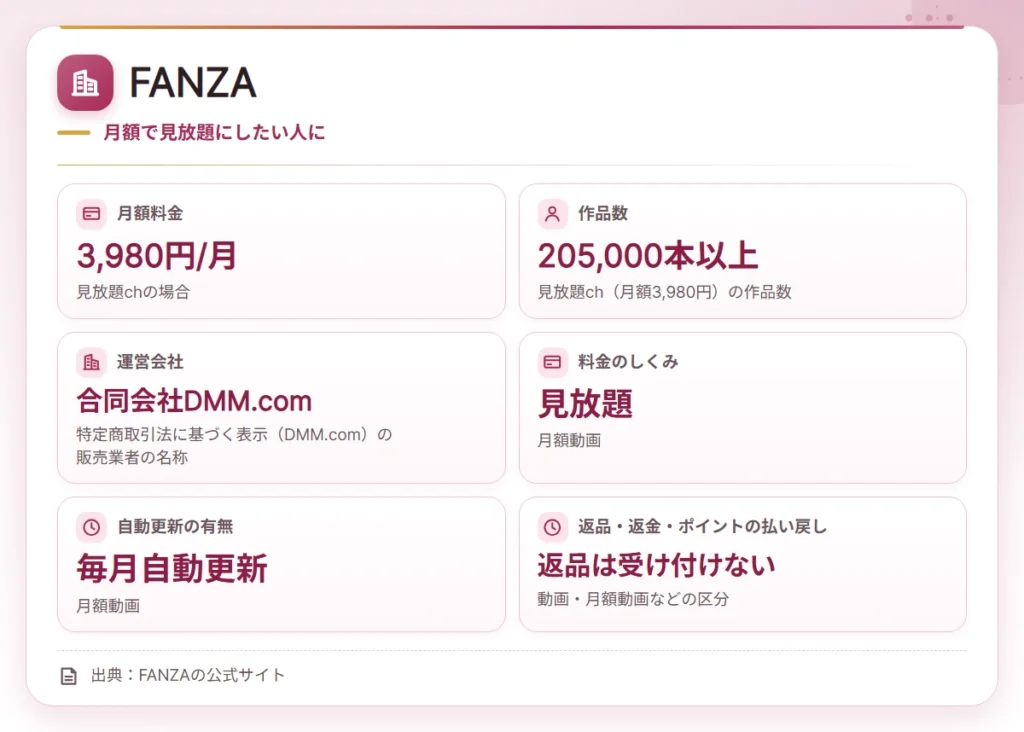This screenshot has height=732, width=1024.
Task: Click the 合同会社DMM.com value
Action: click(x=194, y=401)
